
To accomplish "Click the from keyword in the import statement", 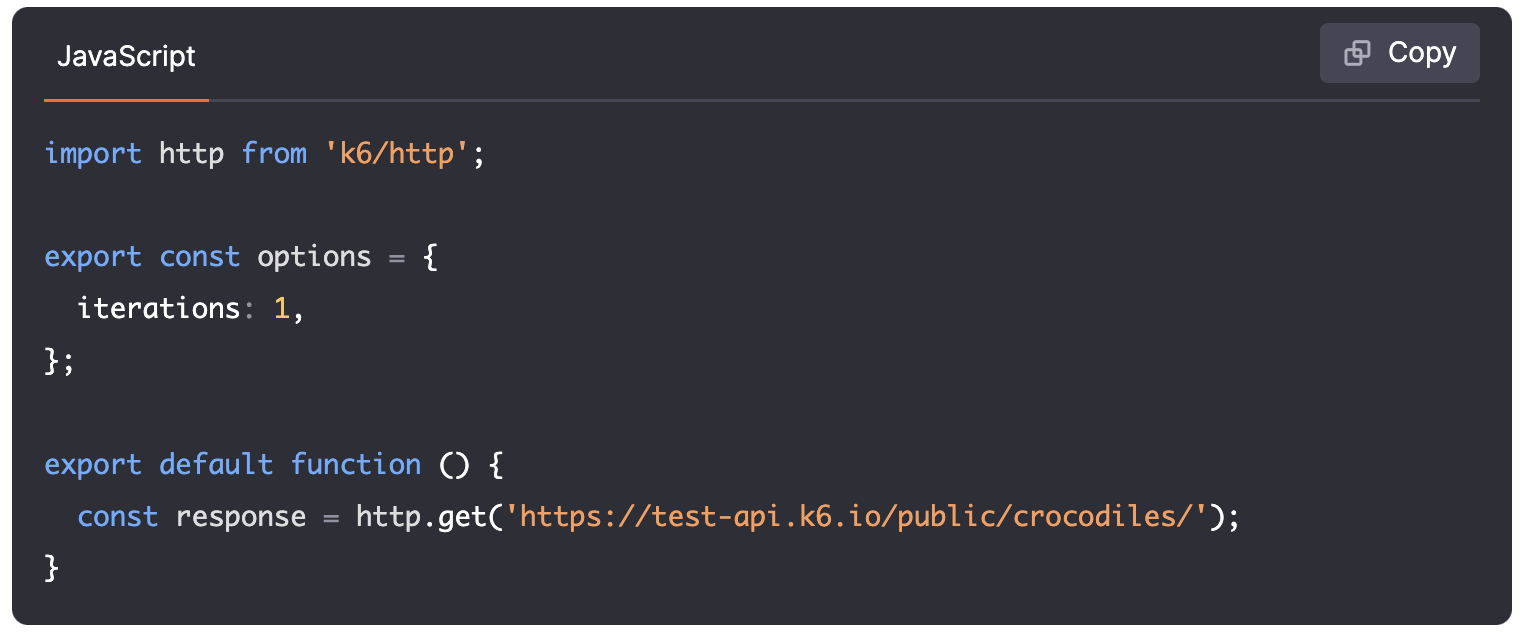I will [x=274, y=153].
